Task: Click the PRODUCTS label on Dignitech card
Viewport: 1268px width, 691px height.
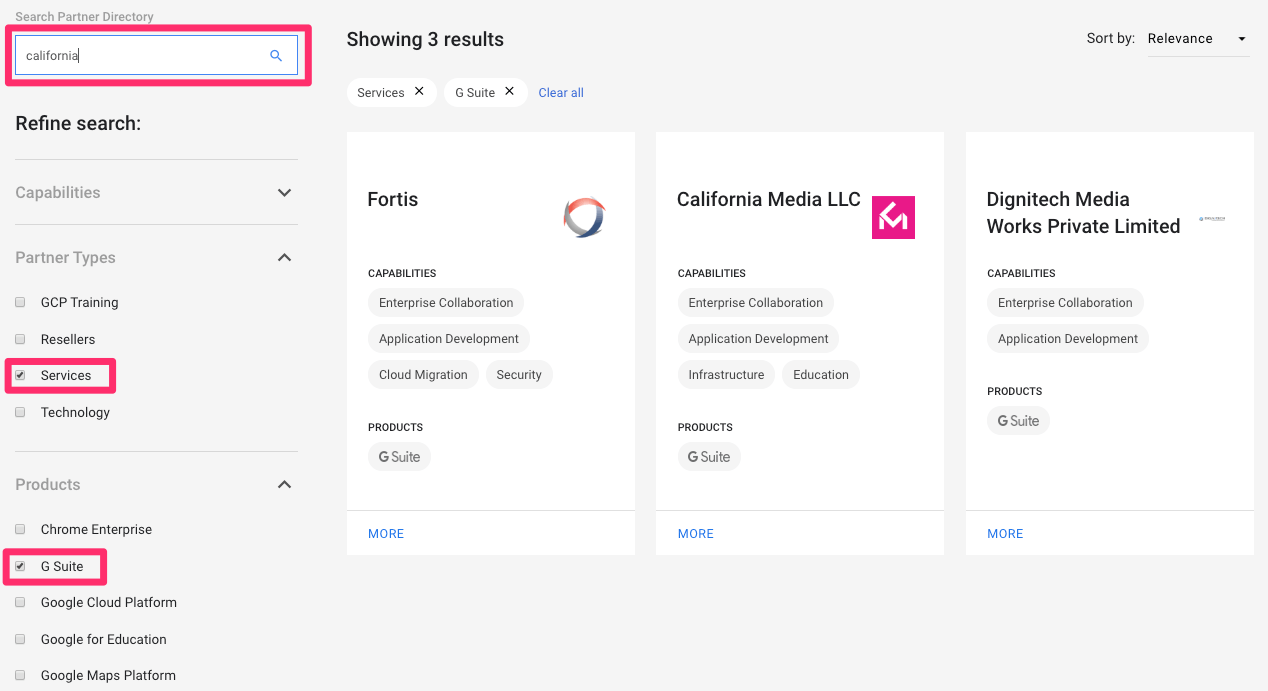Action: tap(1015, 391)
